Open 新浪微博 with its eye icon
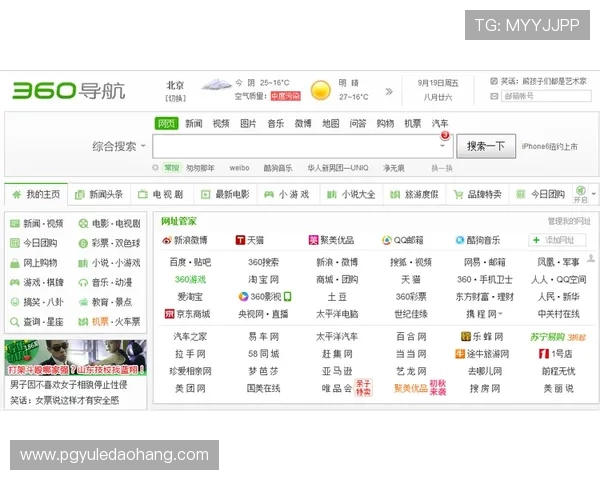600x480 pixels. [184, 240]
